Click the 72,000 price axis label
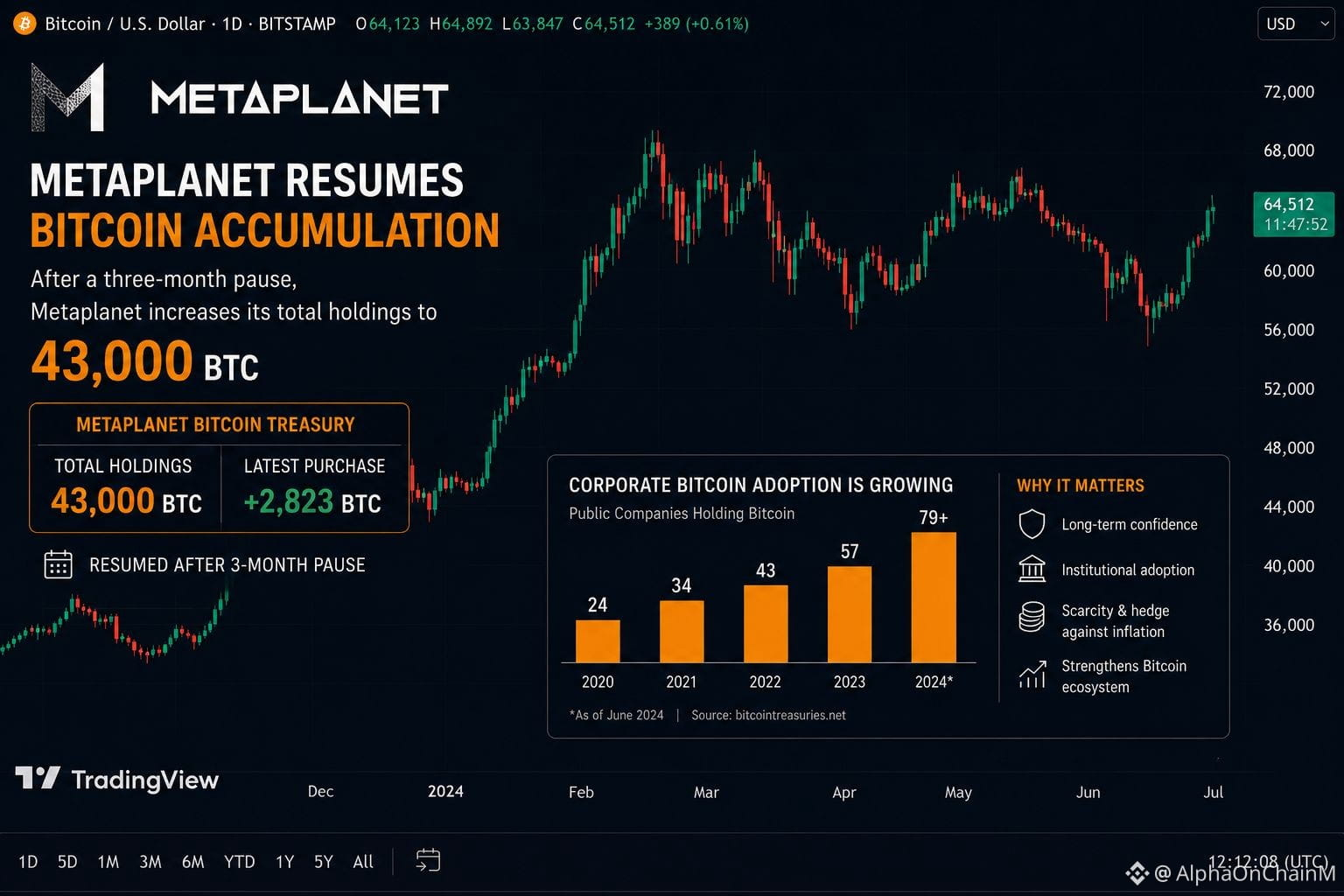Screen dimensions: 1344x896 (1289, 92)
